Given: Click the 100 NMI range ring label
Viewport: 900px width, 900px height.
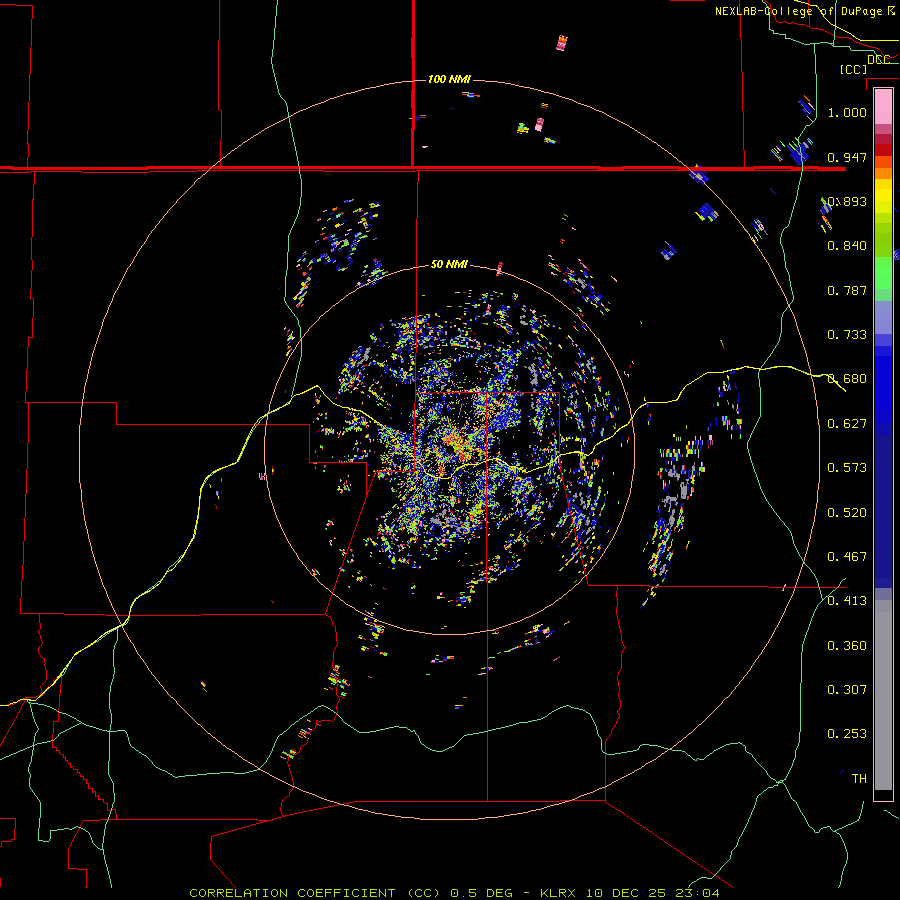Looking at the screenshot, I should pyautogui.click(x=449, y=79).
